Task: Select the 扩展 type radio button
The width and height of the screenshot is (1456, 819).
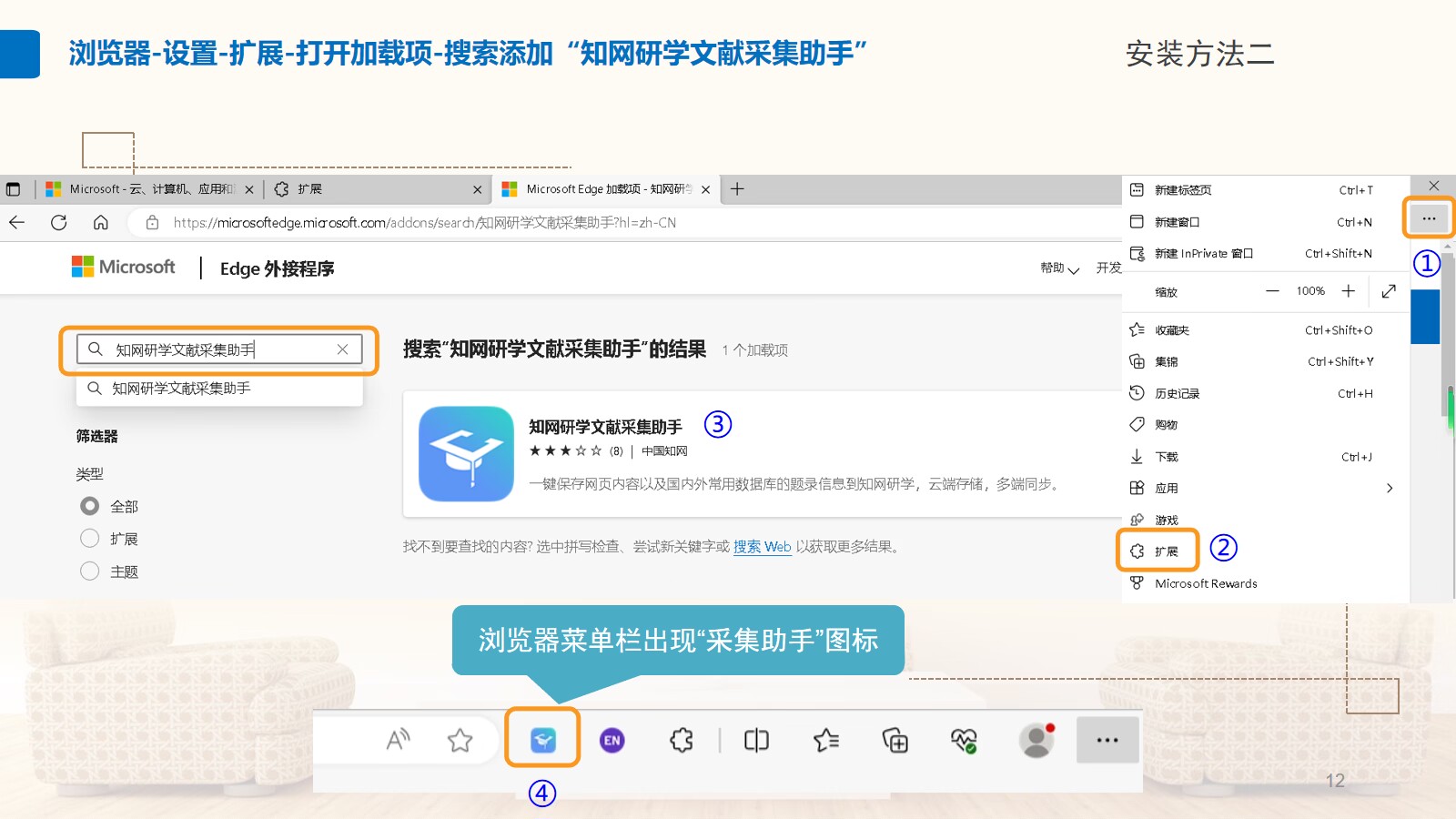Action: click(90, 539)
